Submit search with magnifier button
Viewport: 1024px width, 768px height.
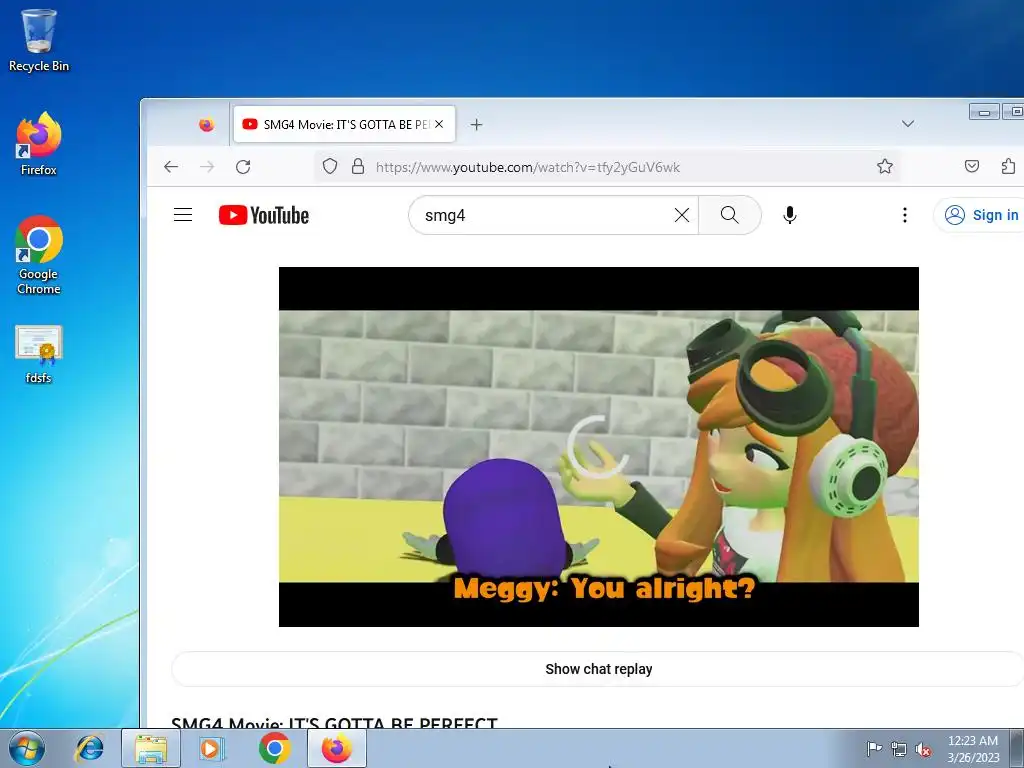(729, 215)
